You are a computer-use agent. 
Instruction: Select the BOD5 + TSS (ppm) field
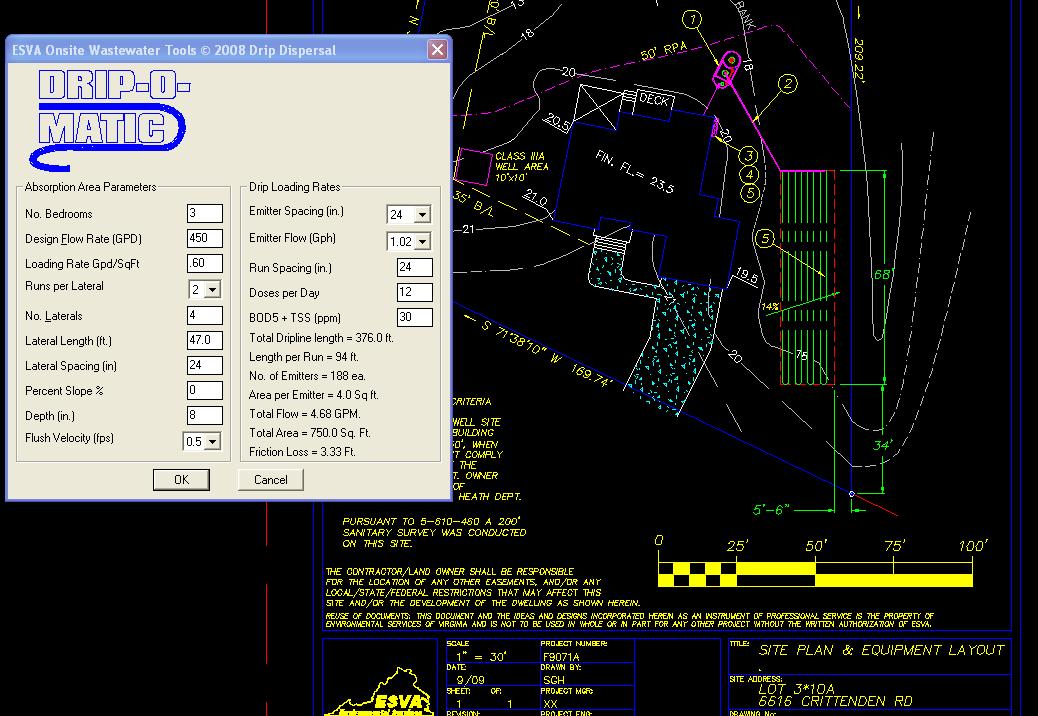[x=414, y=318]
